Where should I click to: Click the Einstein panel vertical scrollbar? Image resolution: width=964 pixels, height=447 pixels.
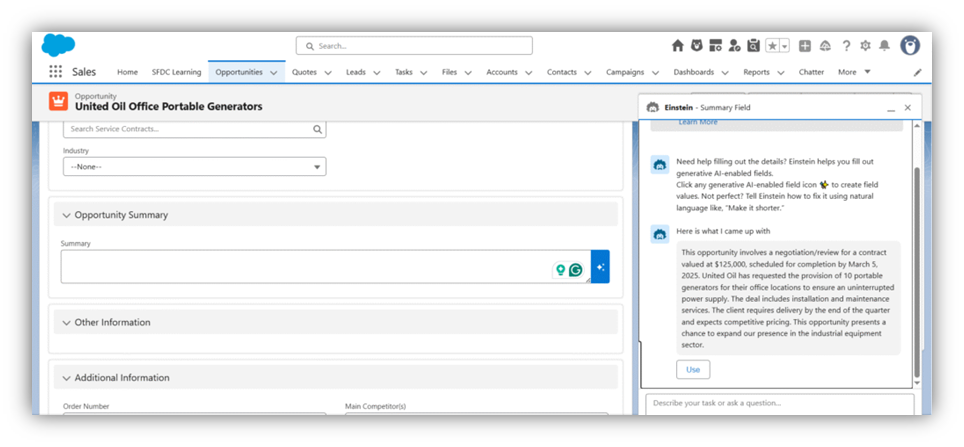[917, 271]
